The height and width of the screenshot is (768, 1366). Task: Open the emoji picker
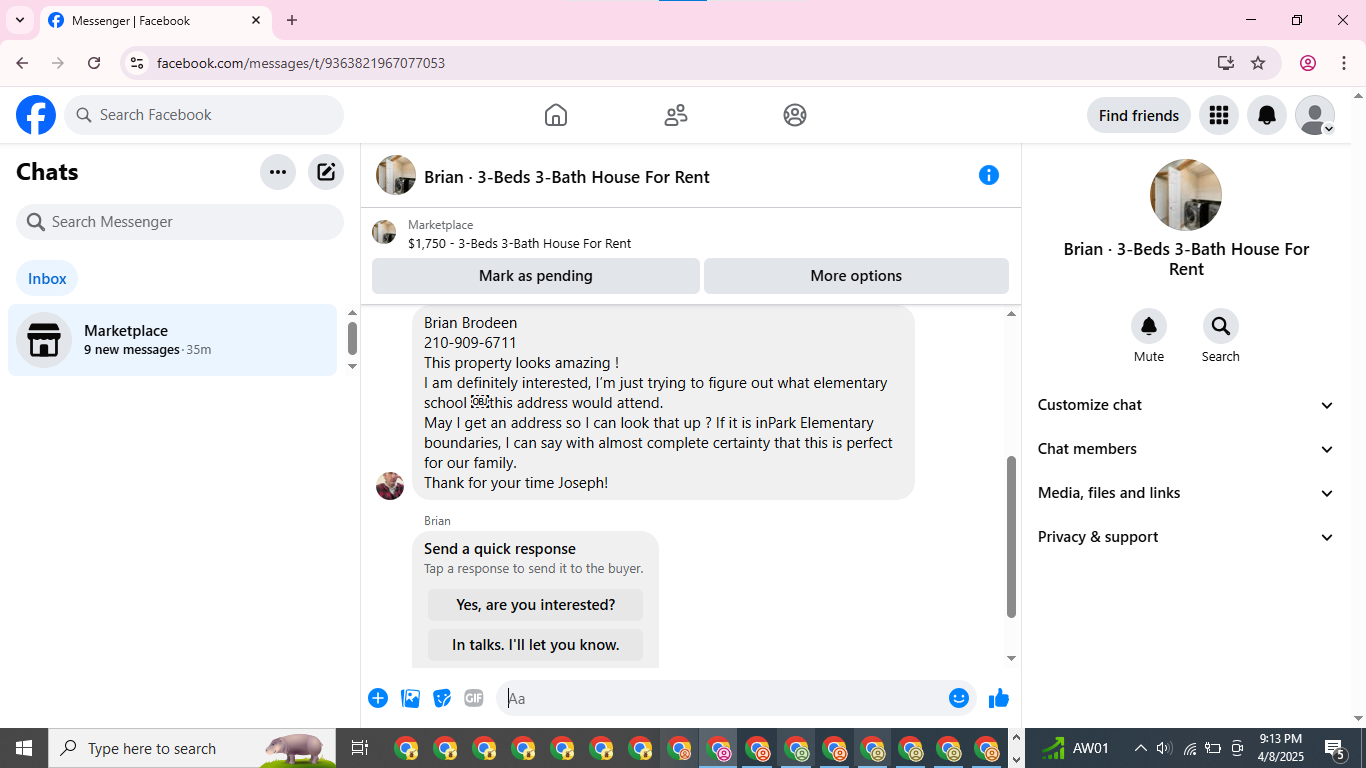click(x=959, y=698)
